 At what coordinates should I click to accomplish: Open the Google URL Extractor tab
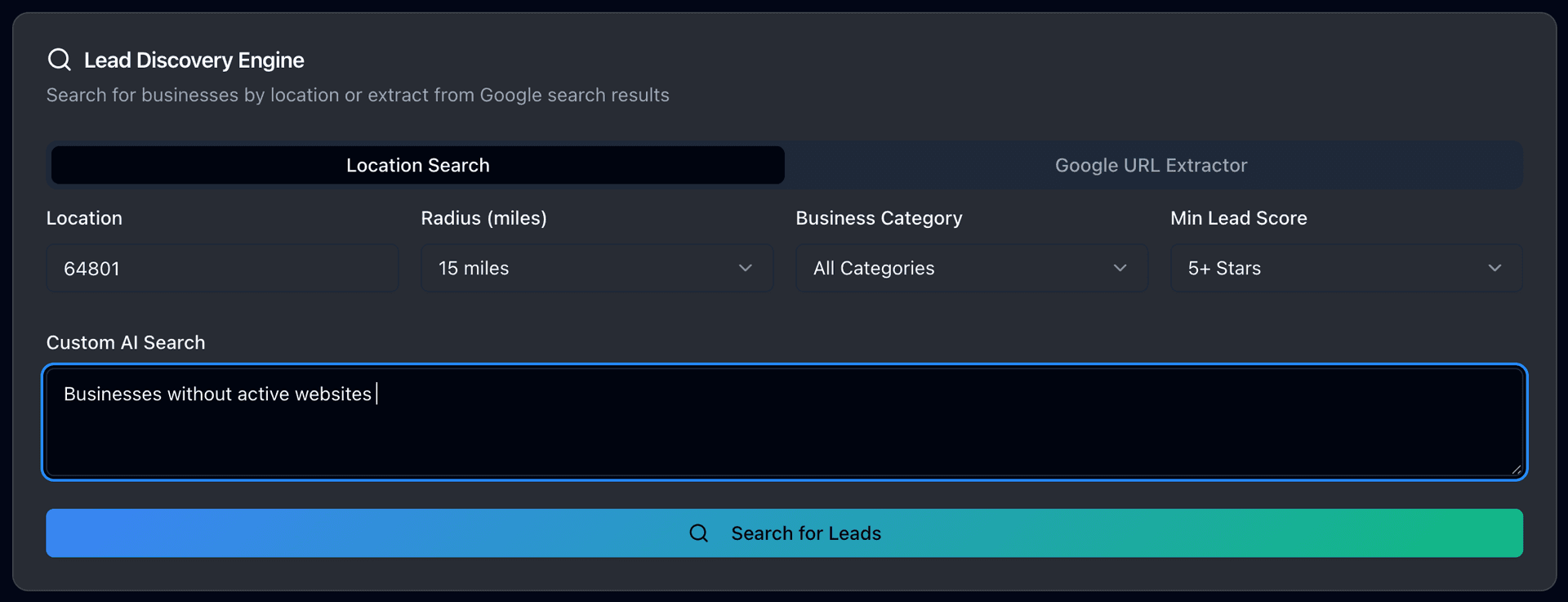(x=1151, y=165)
